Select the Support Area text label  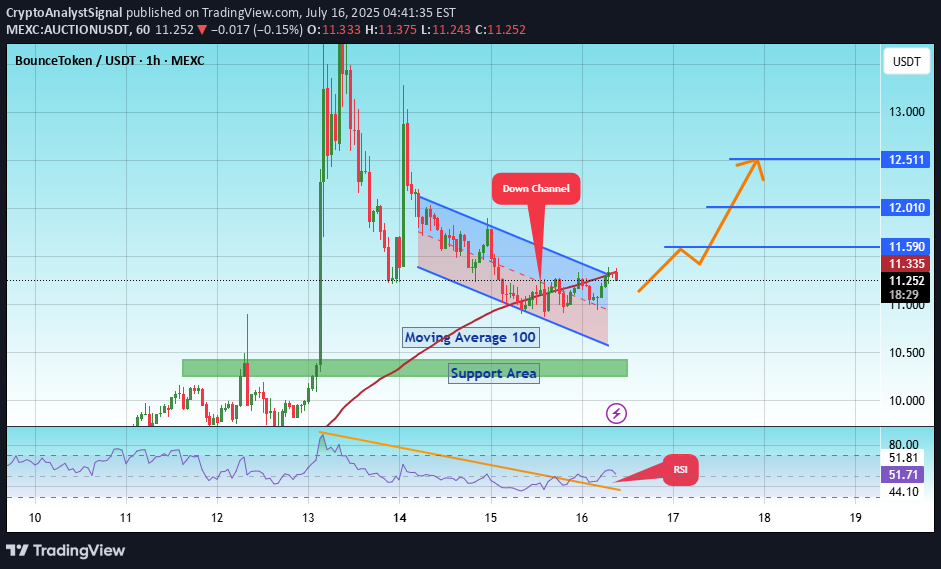[494, 373]
